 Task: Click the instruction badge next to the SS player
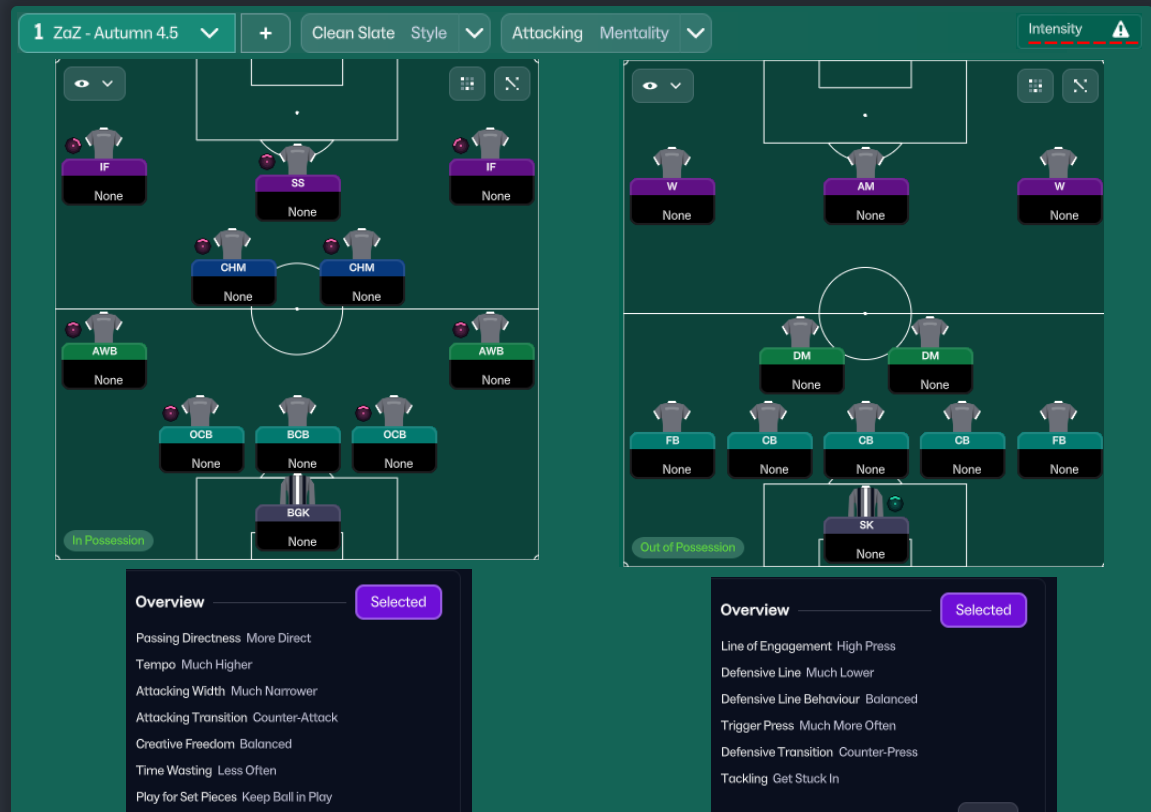click(x=267, y=161)
